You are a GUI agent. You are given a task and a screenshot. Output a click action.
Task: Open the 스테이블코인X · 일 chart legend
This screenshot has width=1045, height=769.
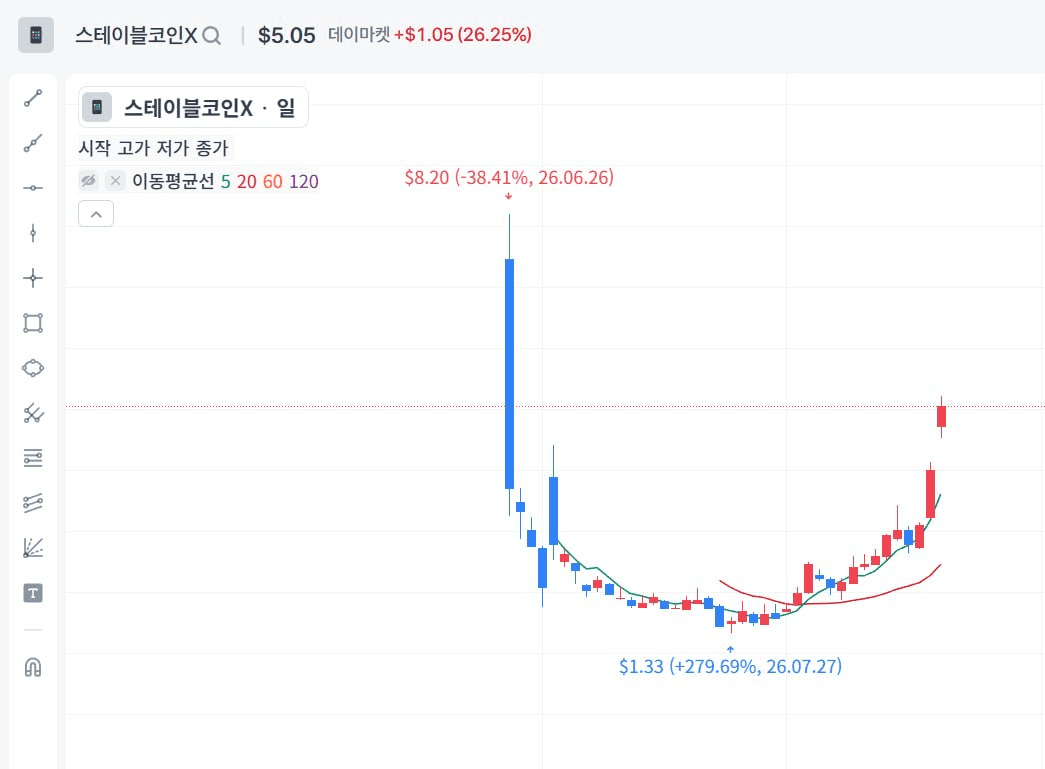(193, 107)
